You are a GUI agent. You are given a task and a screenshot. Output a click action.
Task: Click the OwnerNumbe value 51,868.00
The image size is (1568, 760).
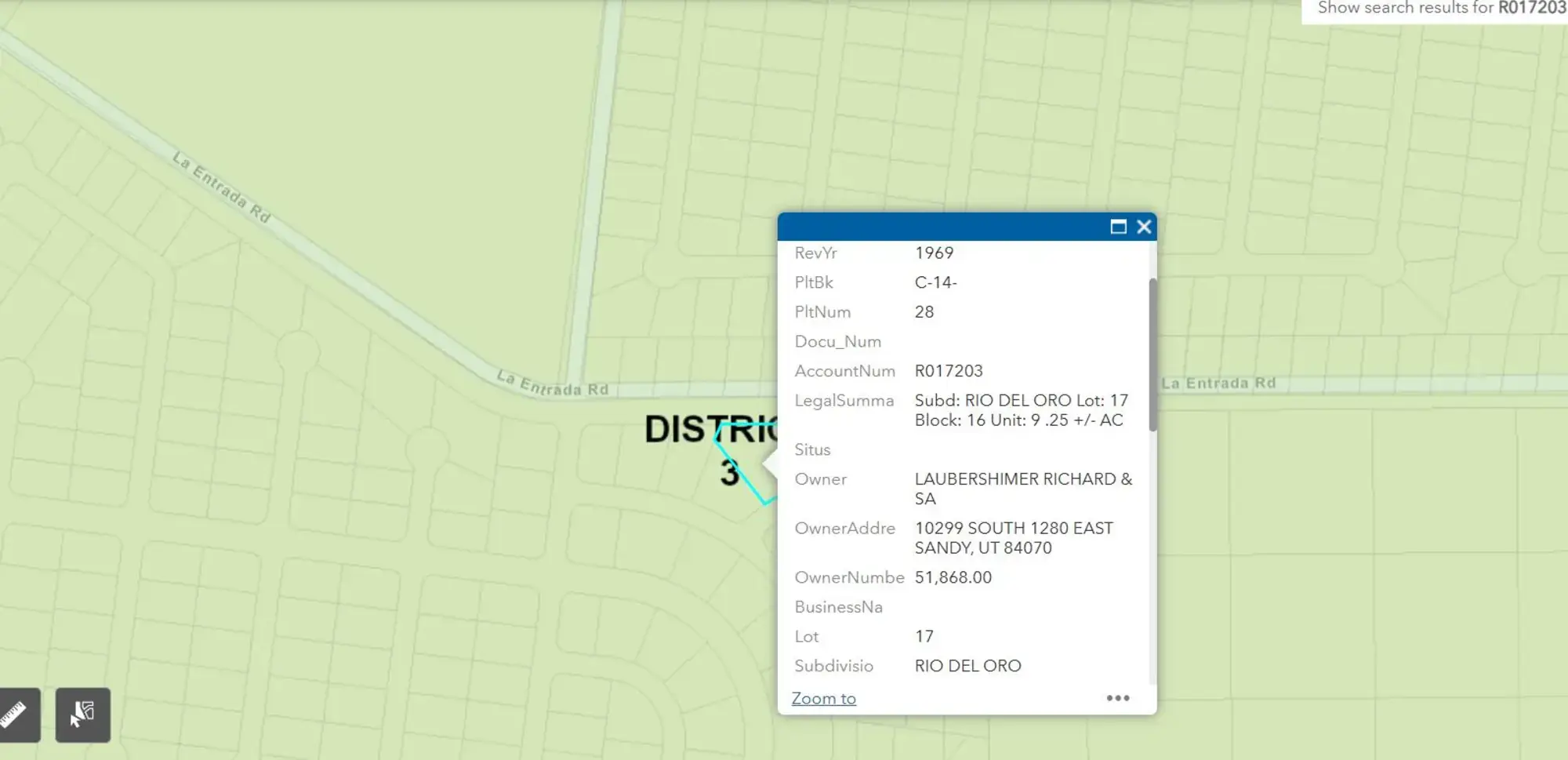click(x=953, y=577)
